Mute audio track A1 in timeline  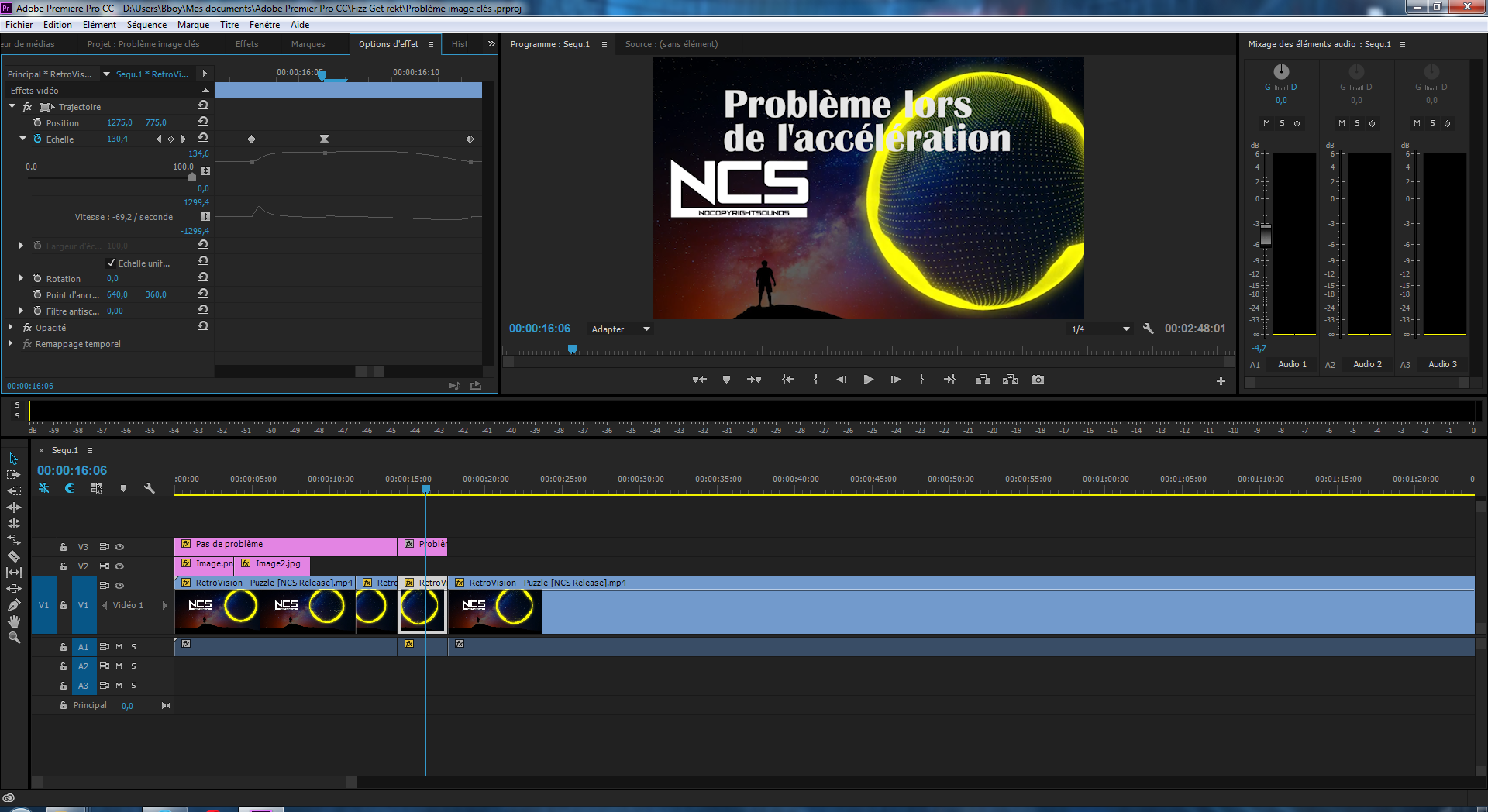point(119,646)
